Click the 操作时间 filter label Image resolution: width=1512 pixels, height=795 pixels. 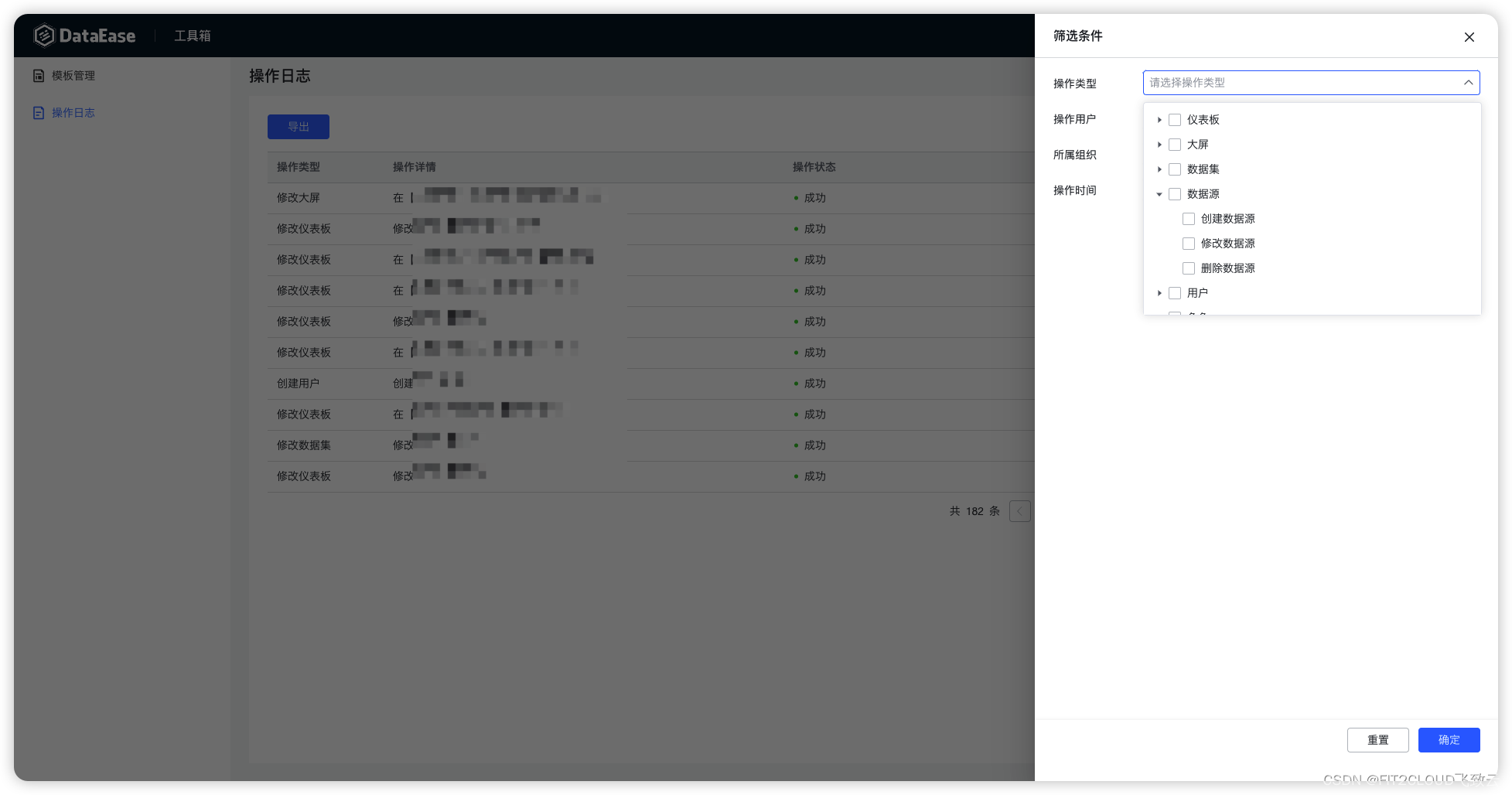click(x=1075, y=190)
